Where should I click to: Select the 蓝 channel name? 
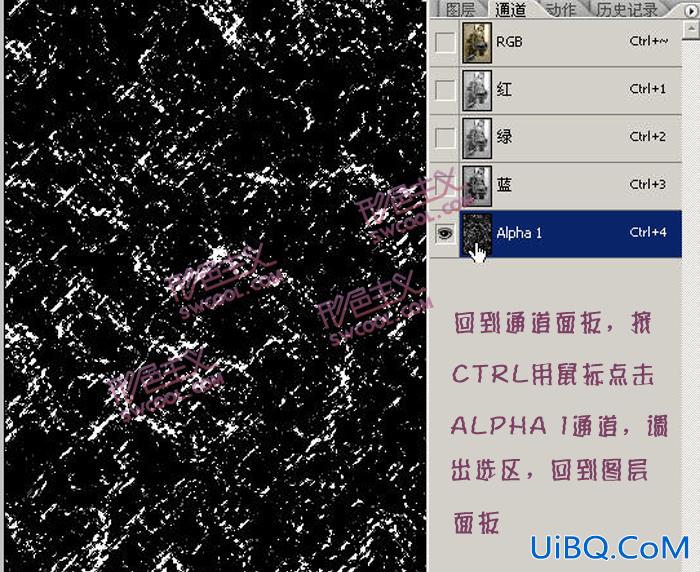504,184
